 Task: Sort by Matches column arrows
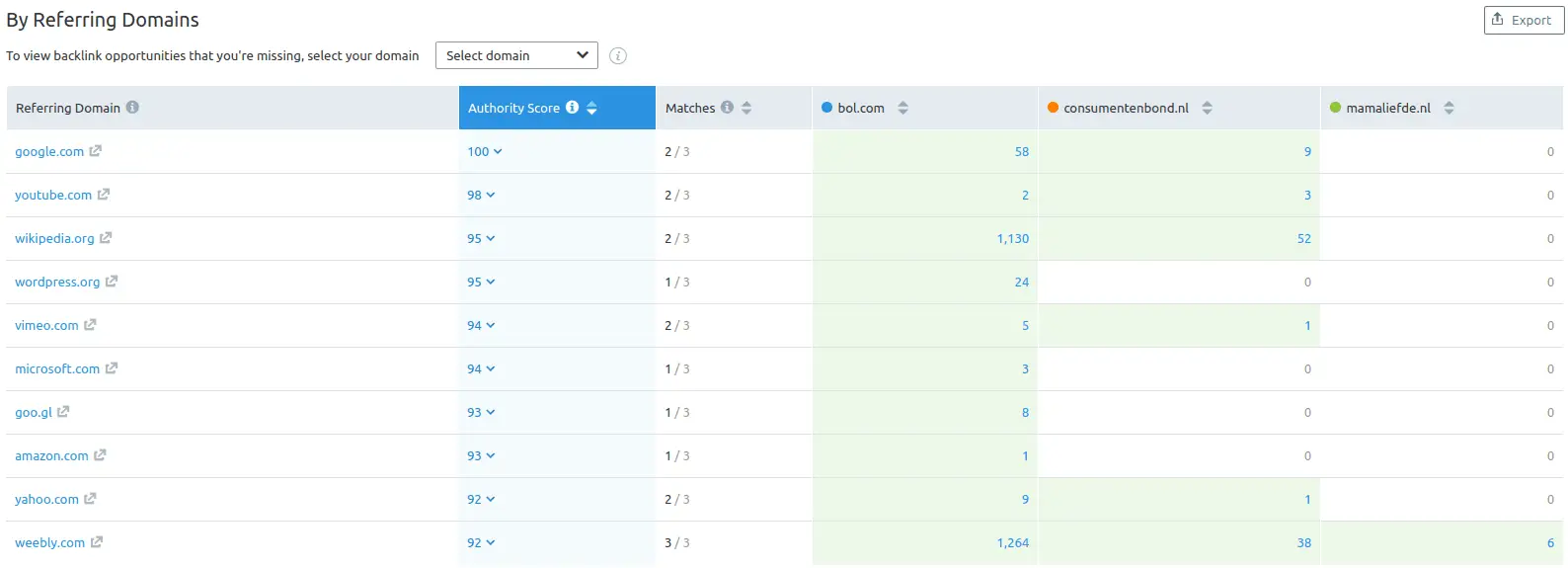pyautogui.click(x=746, y=108)
